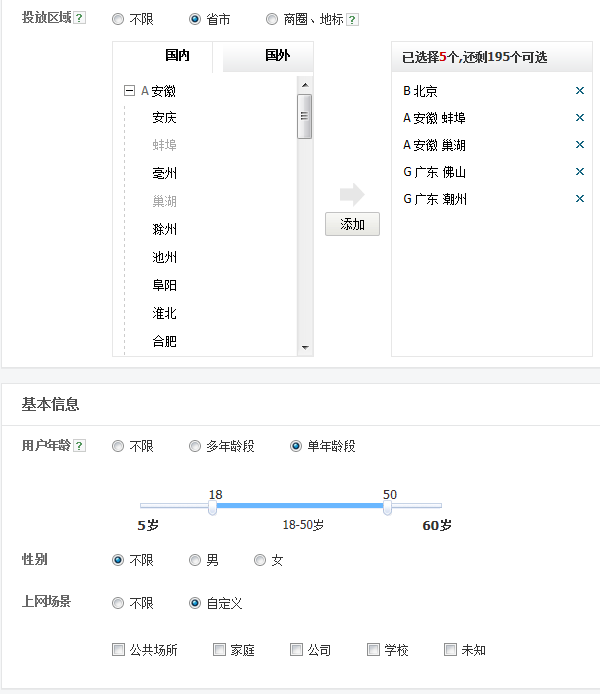Screen dimensions: 600x694
Task: Select 商圈、地标 radio option
Action: pyautogui.click(x=272, y=19)
